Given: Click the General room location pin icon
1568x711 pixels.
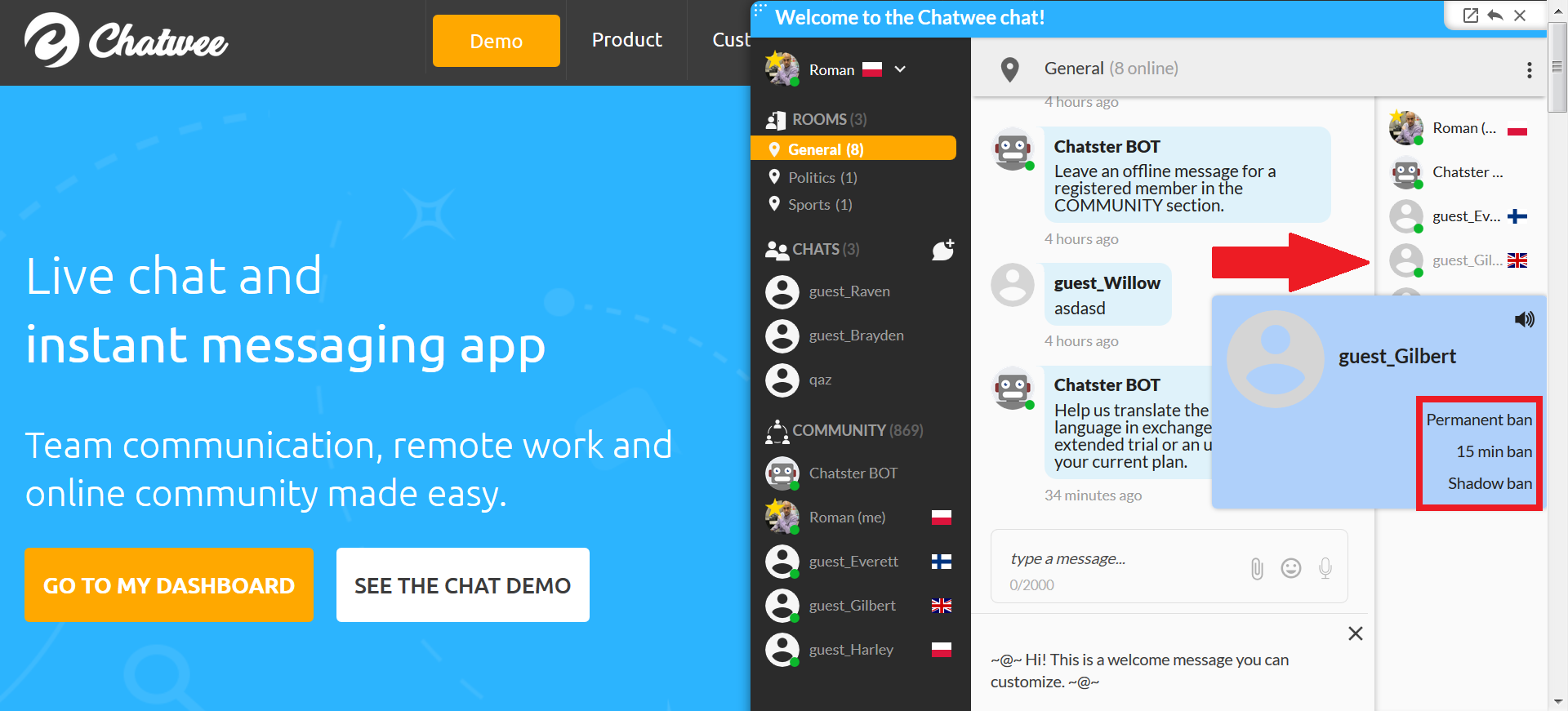Looking at the screenshot, I should click(x=1009, y=69).
